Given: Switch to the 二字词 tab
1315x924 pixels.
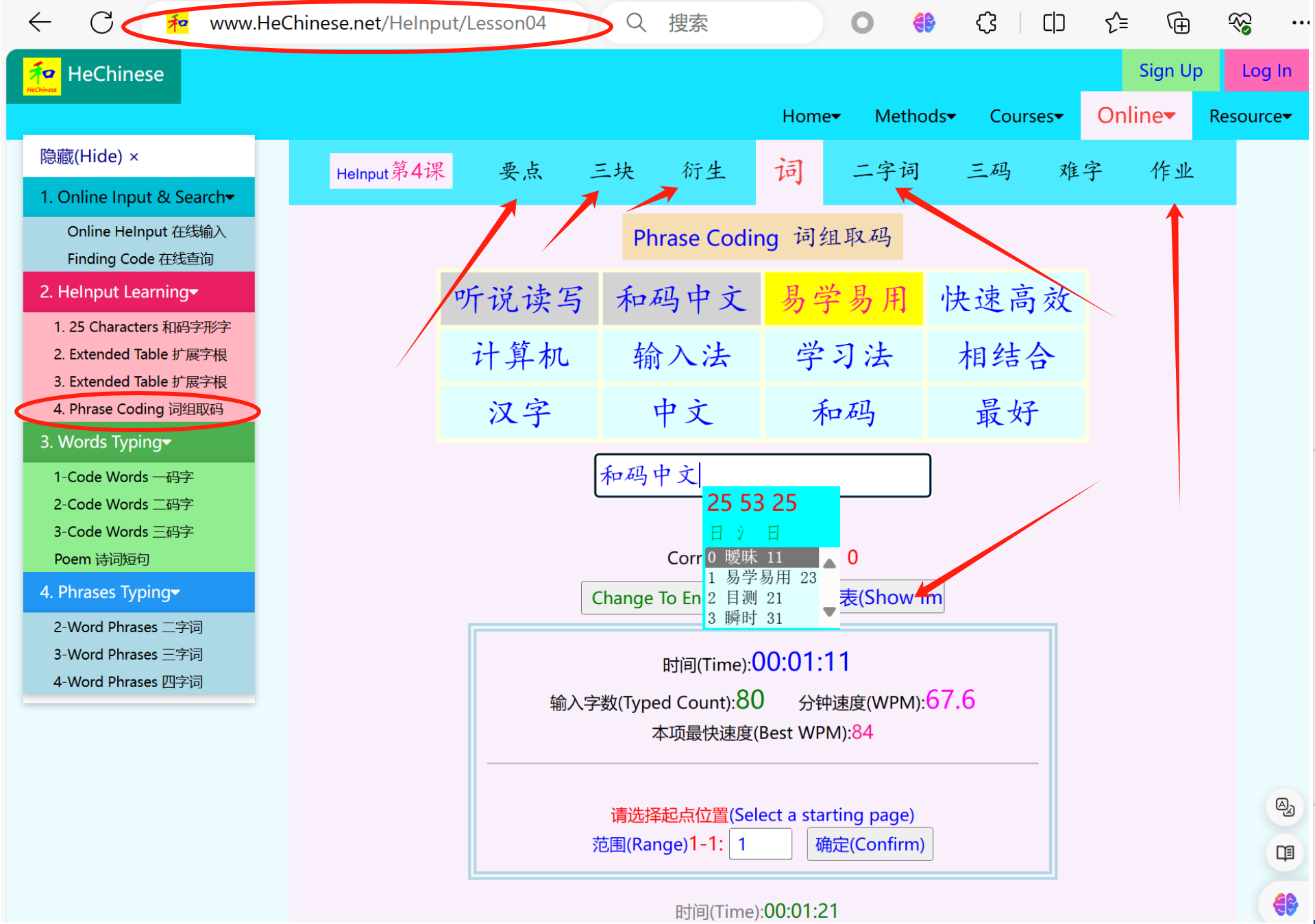Looking at the screenshot, I should point(886,171).
